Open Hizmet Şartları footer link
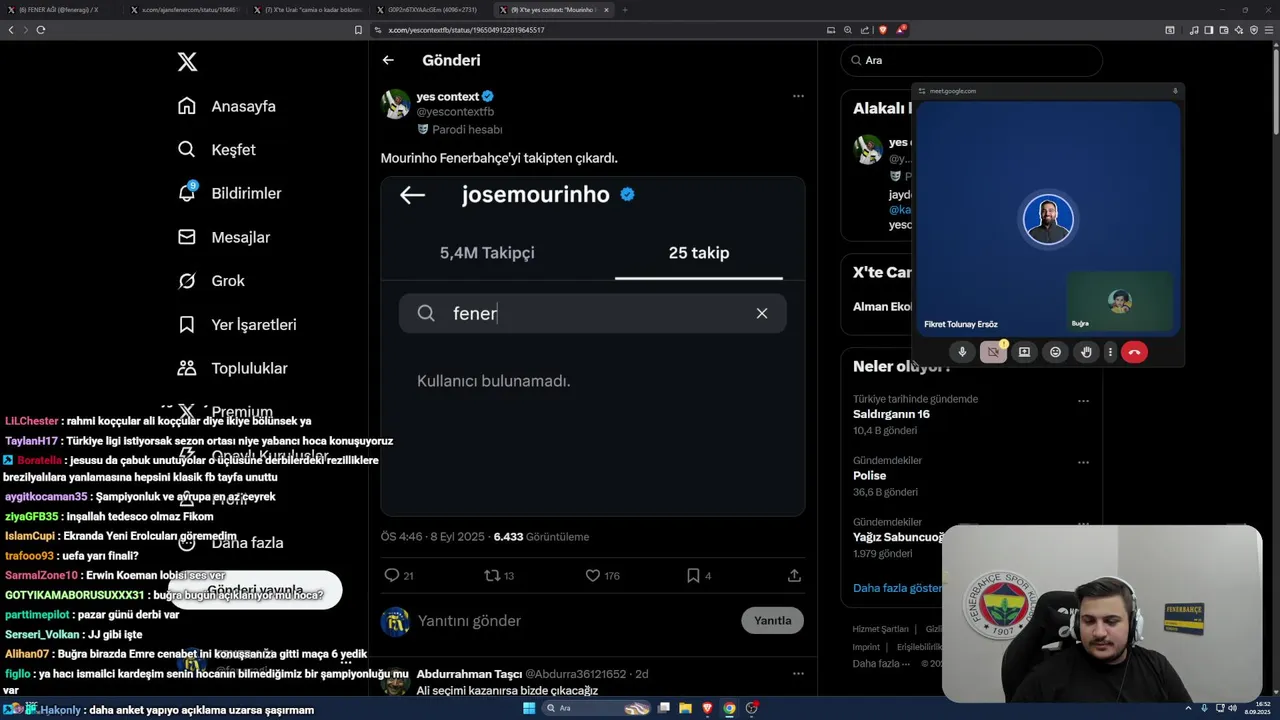Image resolution: width=1280 pixels, height=720 pixels. (880, 629)
